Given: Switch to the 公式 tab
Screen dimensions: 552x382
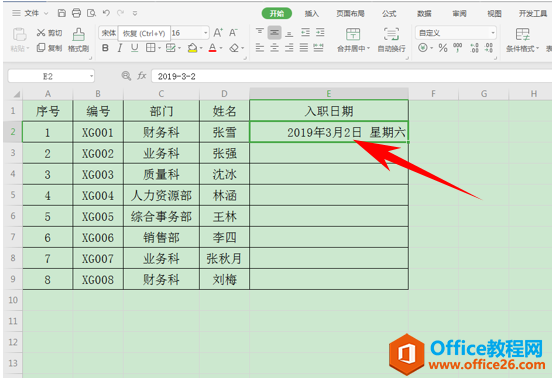Looking at the screenshot, I should [389, 13].
